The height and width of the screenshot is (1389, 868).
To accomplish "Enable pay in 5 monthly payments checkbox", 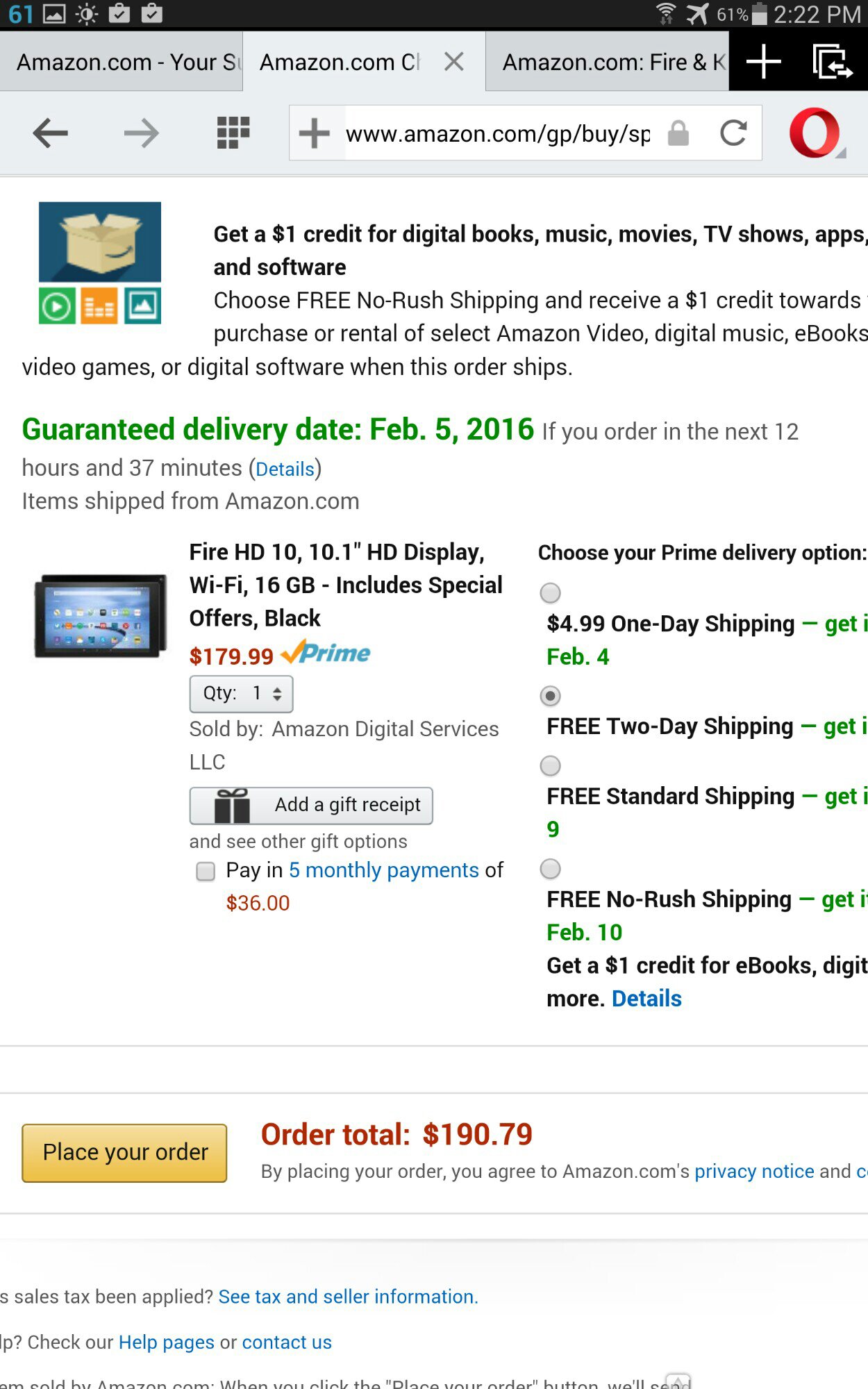I will coord(206,871).
